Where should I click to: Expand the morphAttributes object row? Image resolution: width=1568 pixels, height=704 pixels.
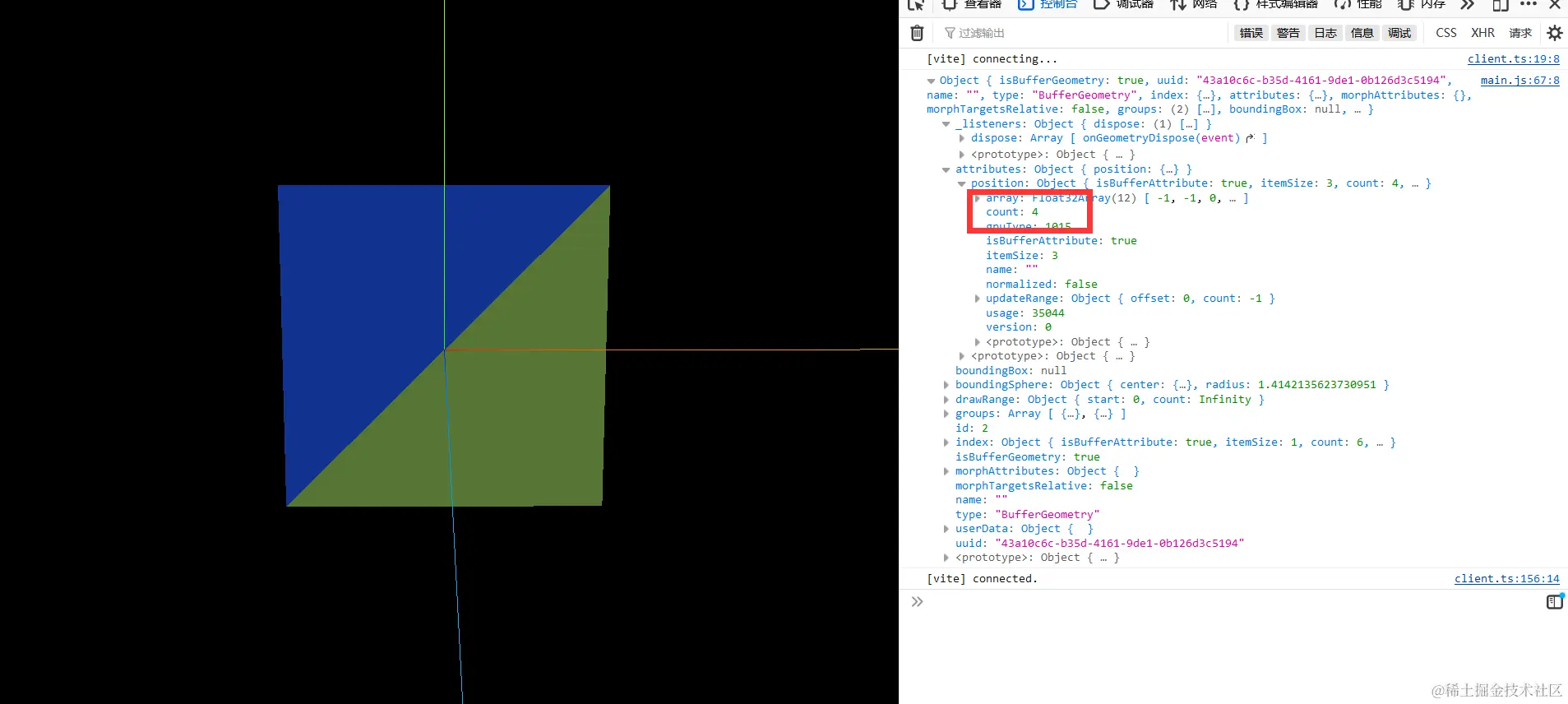coord(946,471)
